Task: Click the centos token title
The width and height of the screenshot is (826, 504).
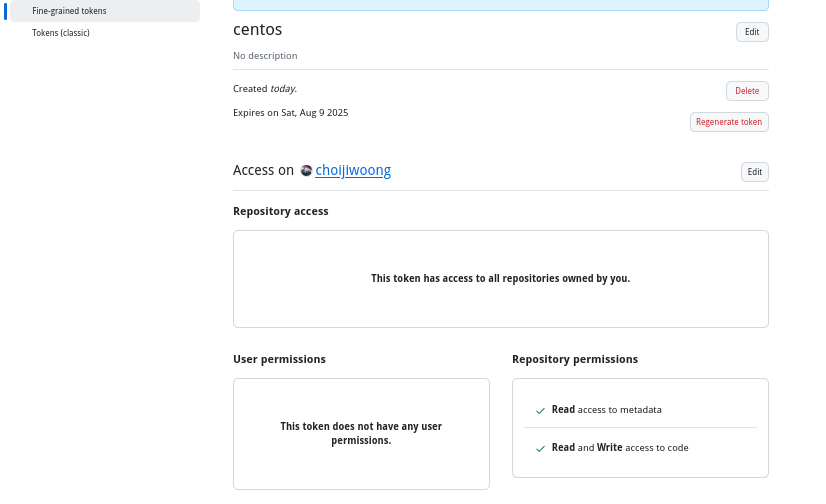Action: (x=258, y=29)
